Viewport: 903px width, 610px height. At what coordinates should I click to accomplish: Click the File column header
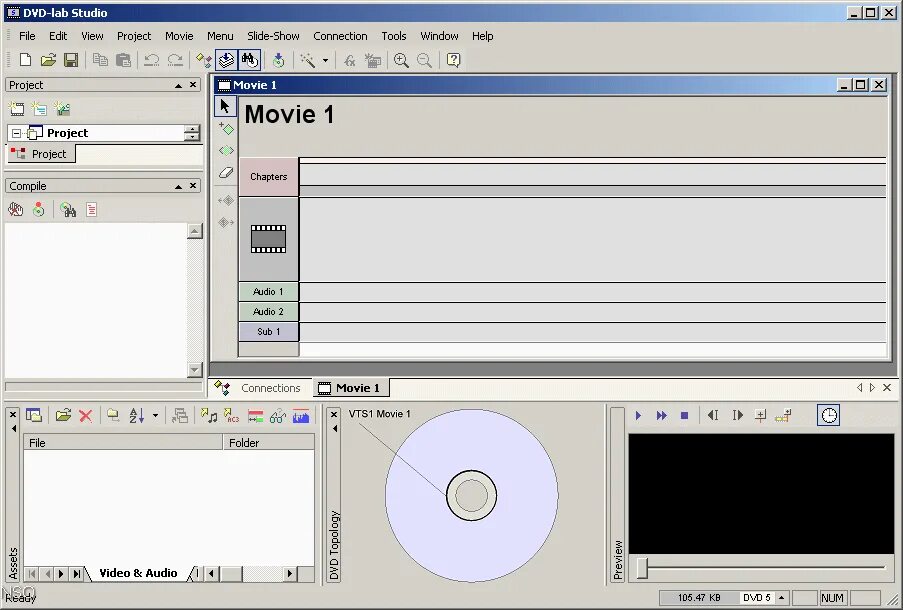123,442
